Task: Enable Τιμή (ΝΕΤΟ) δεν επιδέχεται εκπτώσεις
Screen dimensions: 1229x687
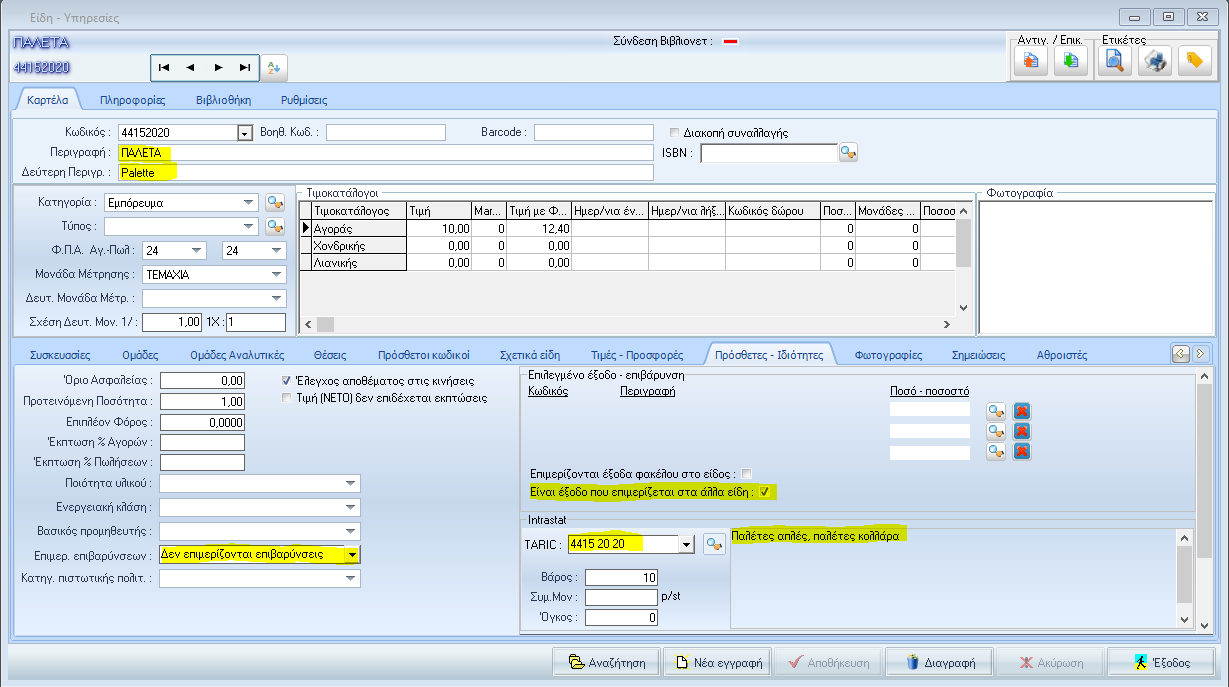Action: coord(288,397)
